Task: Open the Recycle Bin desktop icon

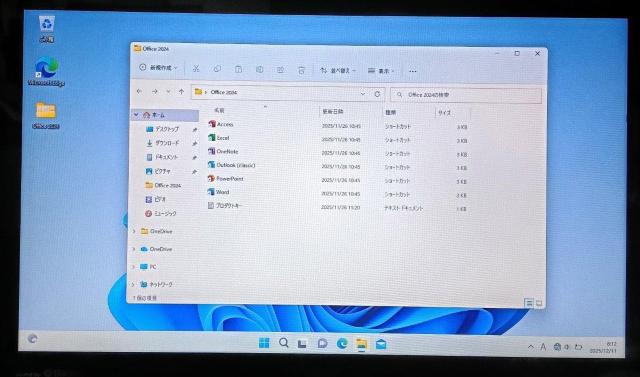Action: pos(47,29)
